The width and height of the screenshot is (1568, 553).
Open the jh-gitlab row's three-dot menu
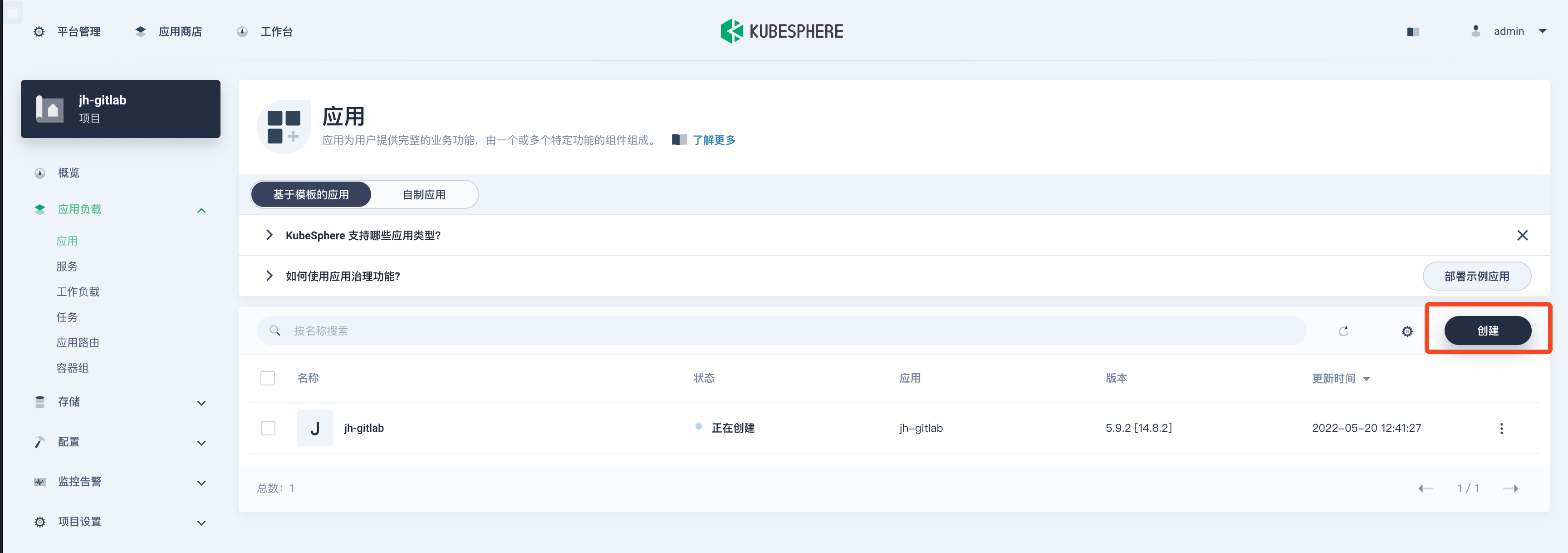[x=1501, y=428]
